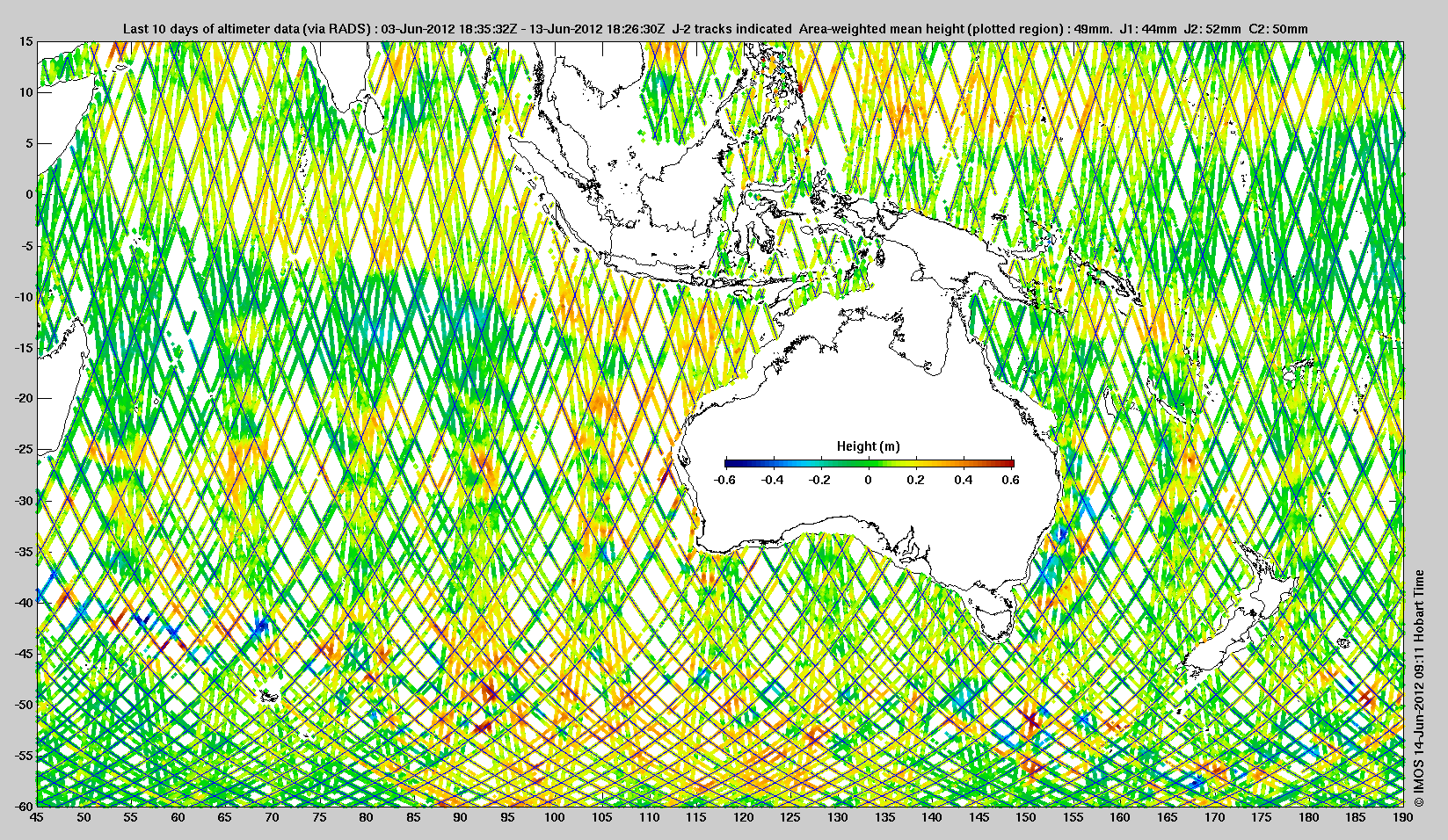This screenshot has height=840, width=1448.
Task: Click 'Last 10 days of altimeter data' title text
Action: coord(211,29)
